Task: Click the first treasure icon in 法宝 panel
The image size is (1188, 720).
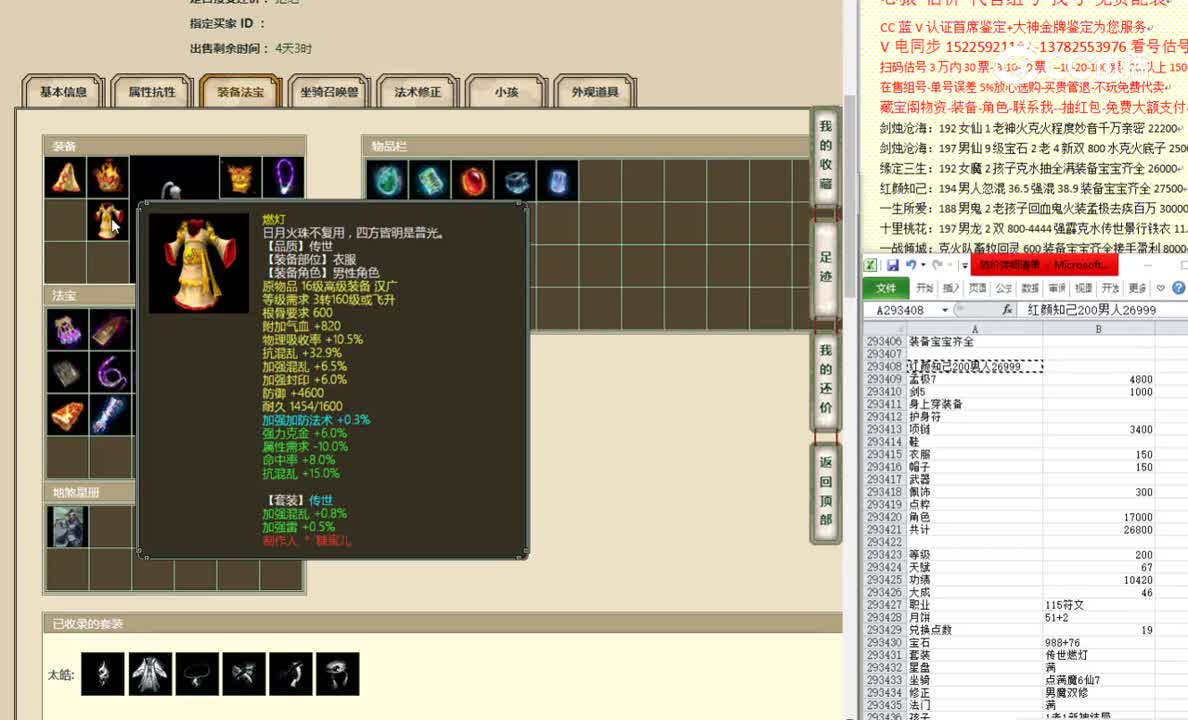Action: pos(65,330)
